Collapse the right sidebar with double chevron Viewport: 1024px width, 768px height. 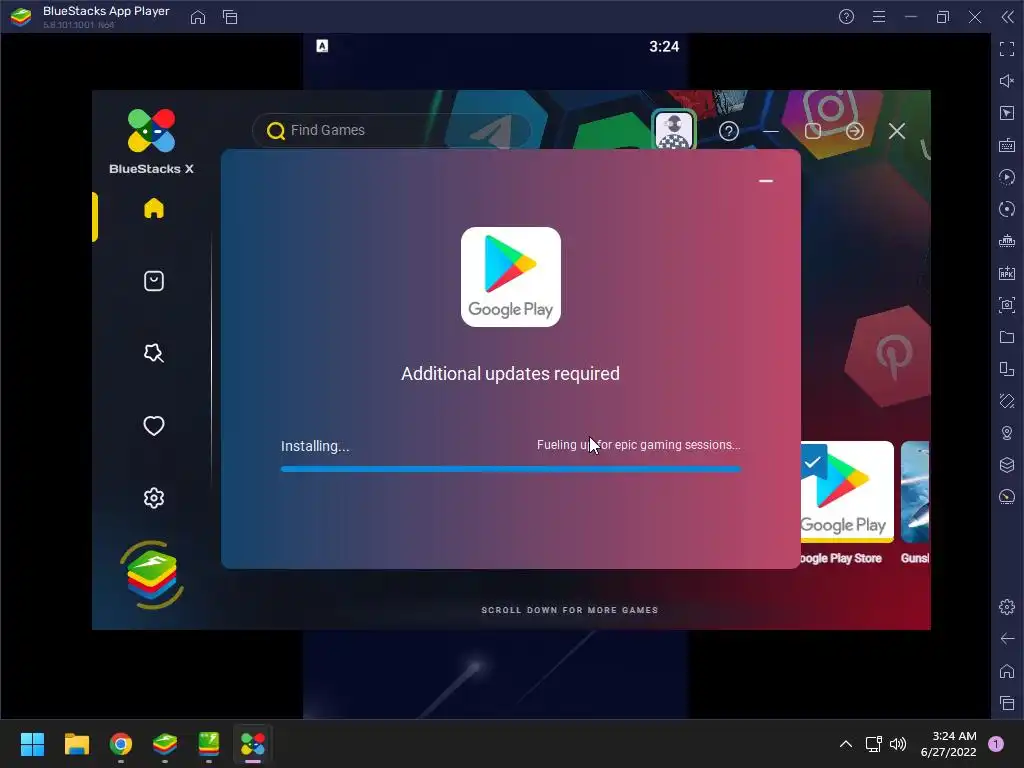[x=1008, y=17]
